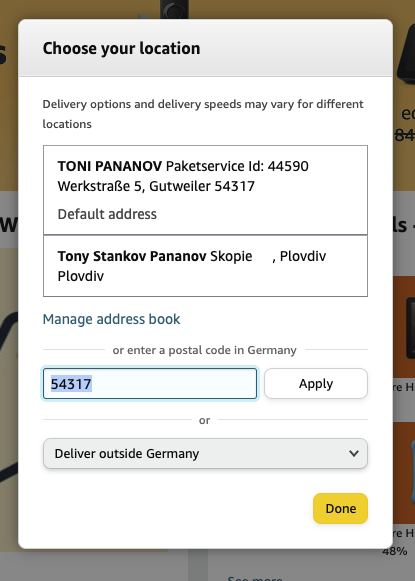Apply the entered postal code
Image resolution: width=415 pixels, height=581 pixels.
click(316, 384)
